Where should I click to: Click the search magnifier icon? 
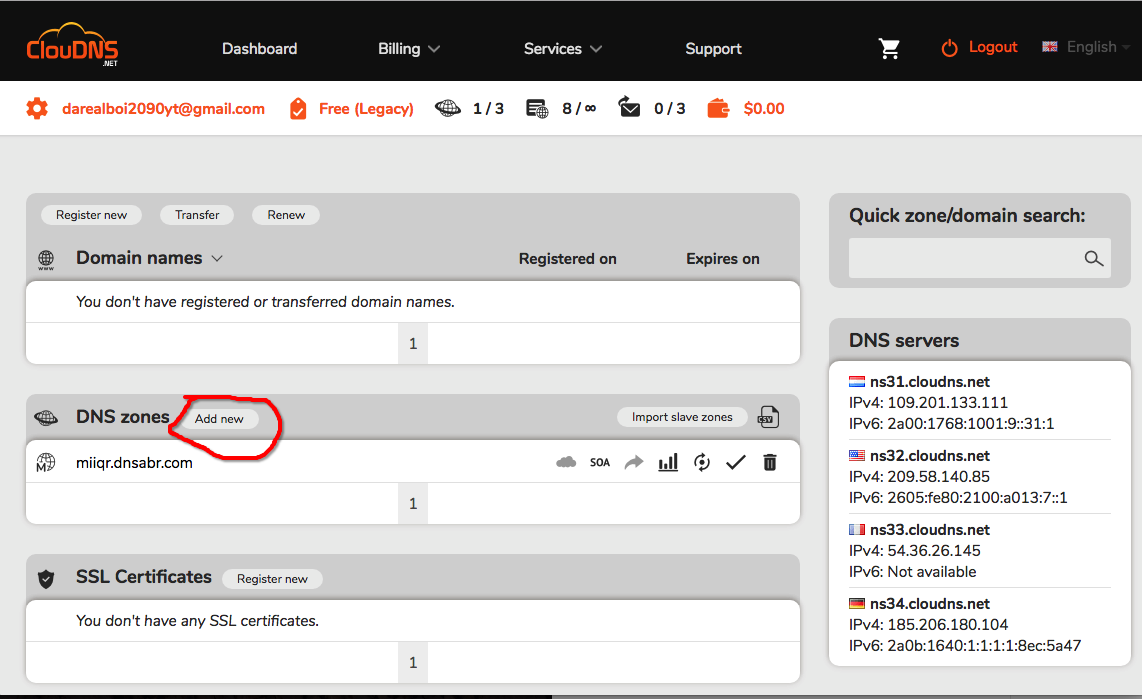(1094, 258)
